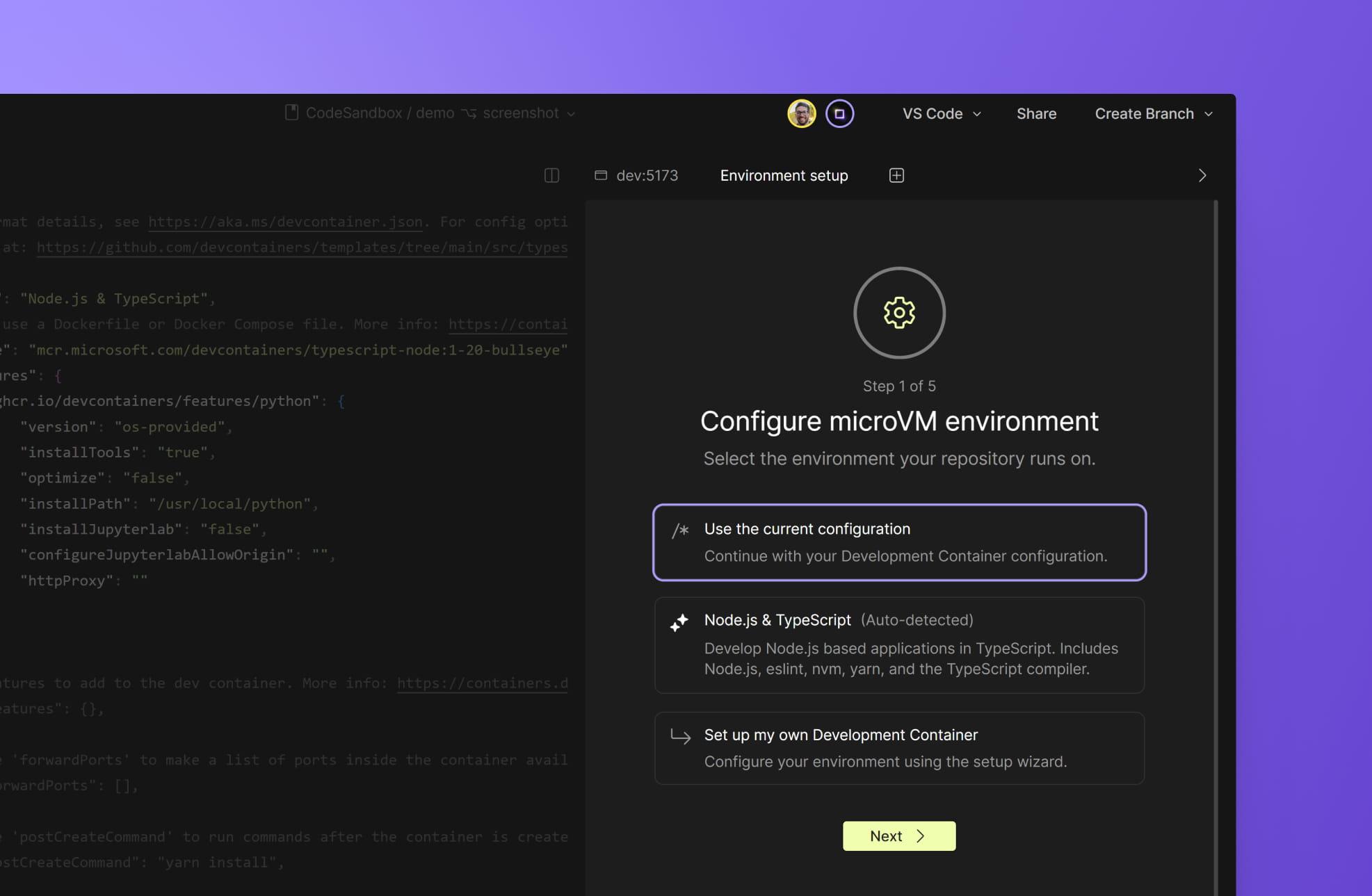
Task: Open the screenshot branch dropdown
Action: (526, 113)
